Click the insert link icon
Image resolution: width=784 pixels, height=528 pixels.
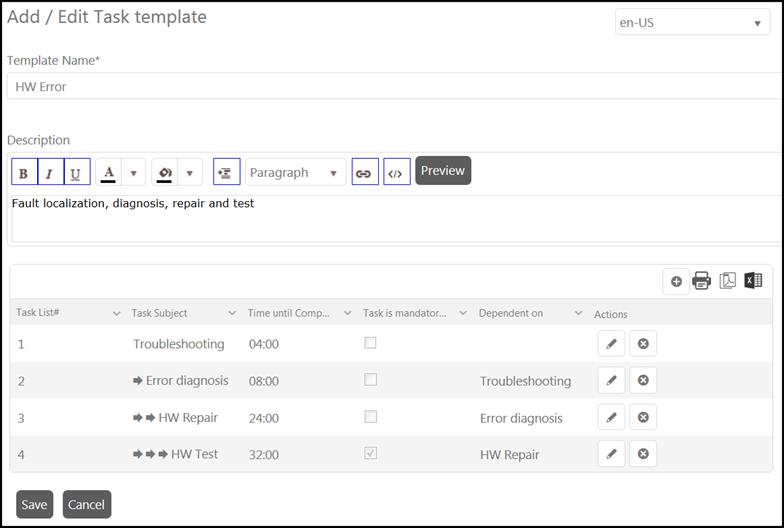pos(364,172)
